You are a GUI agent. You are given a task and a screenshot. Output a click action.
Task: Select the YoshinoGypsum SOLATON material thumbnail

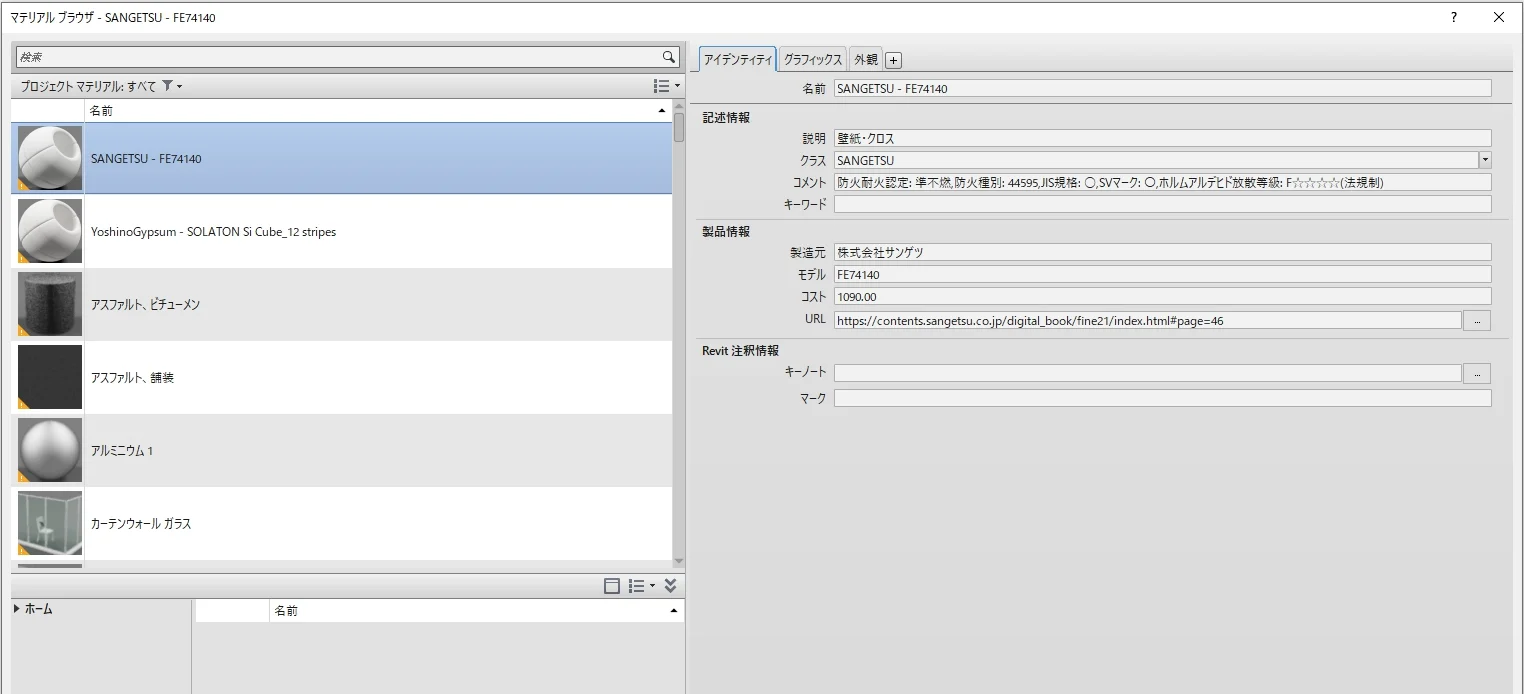pos(50,231)
